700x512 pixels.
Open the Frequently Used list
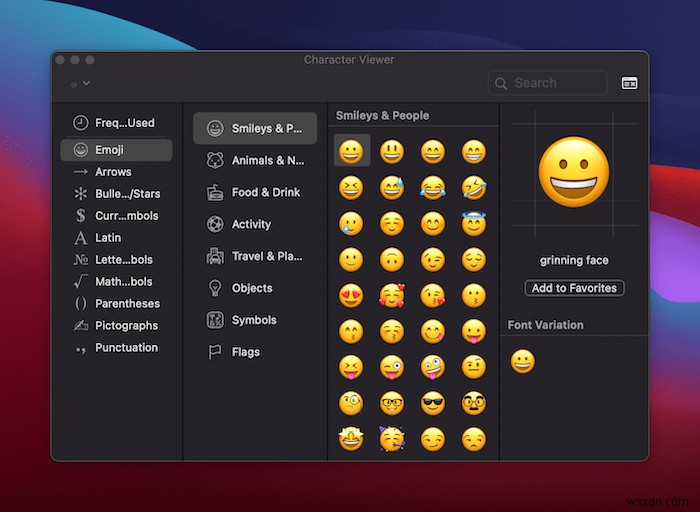click(x=115, y=123)
